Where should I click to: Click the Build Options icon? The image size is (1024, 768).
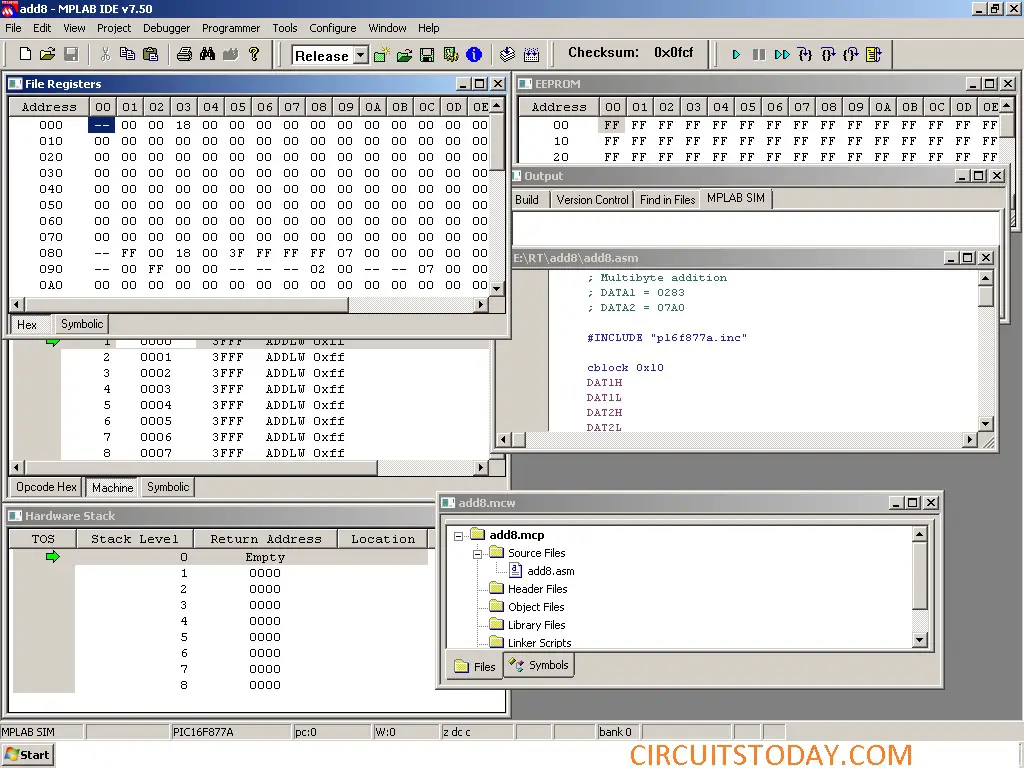pos(451,55)
